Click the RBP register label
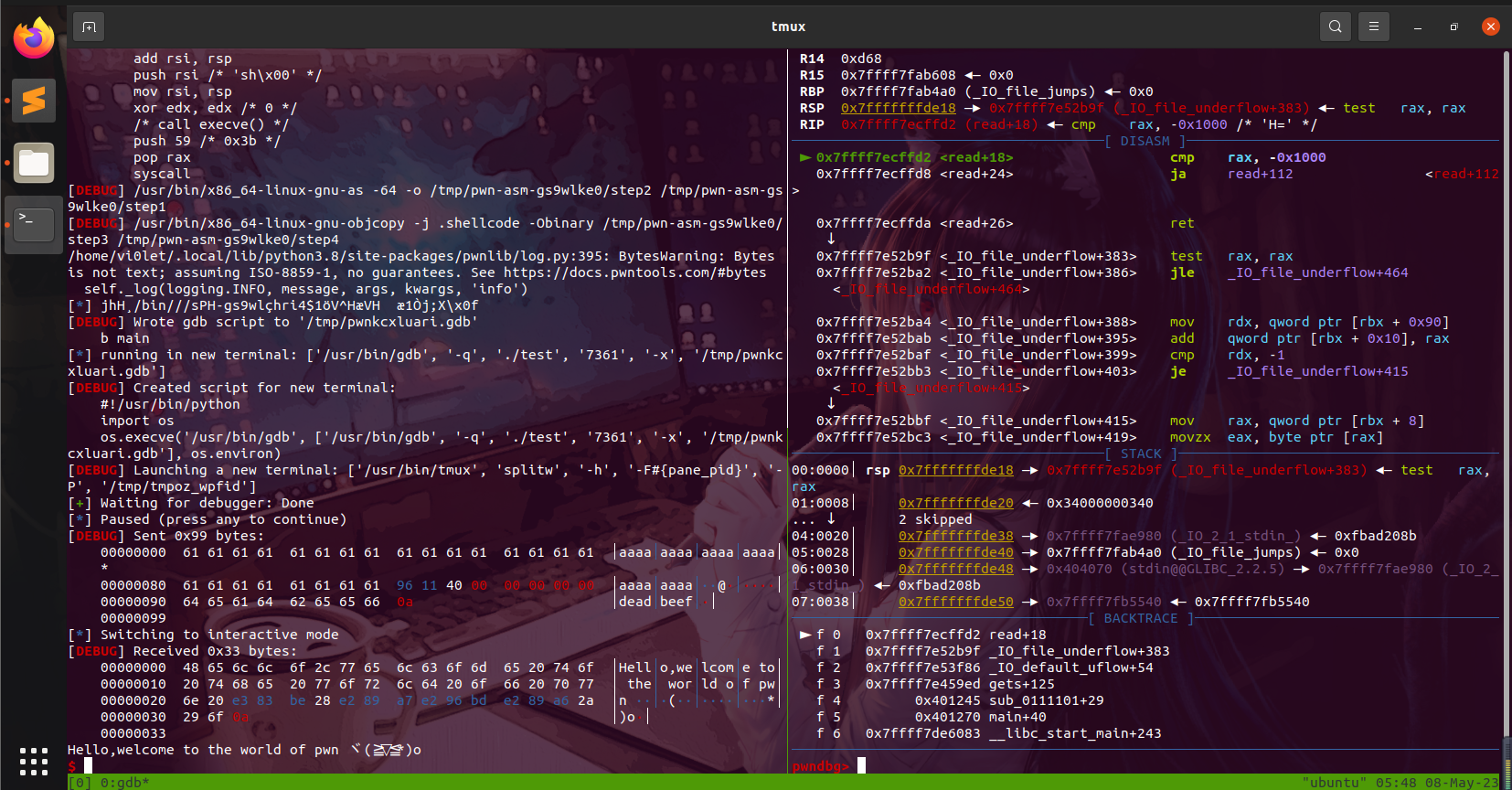 812,91
